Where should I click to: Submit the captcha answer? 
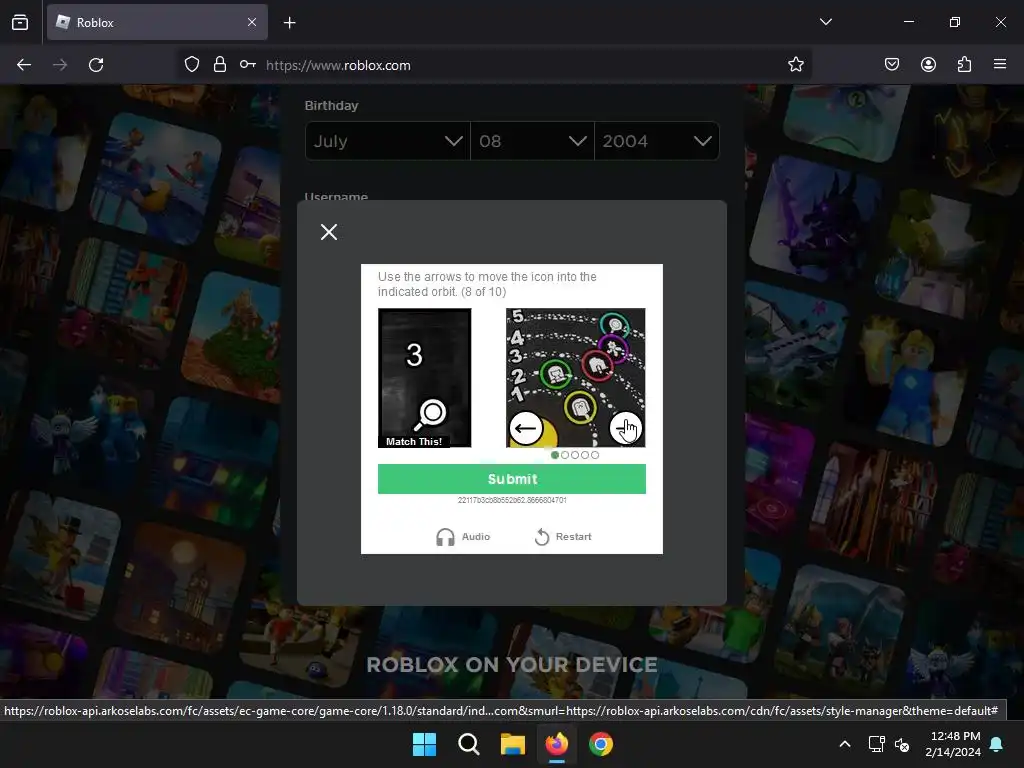(x=512, y=479)
